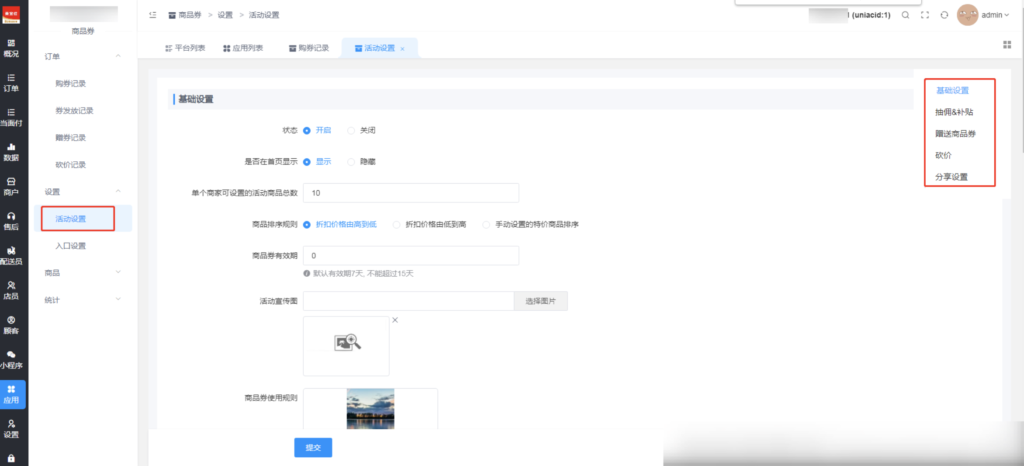Switch to 应用列表 tab
The image size is (1024, 466).
click(243, 48)
